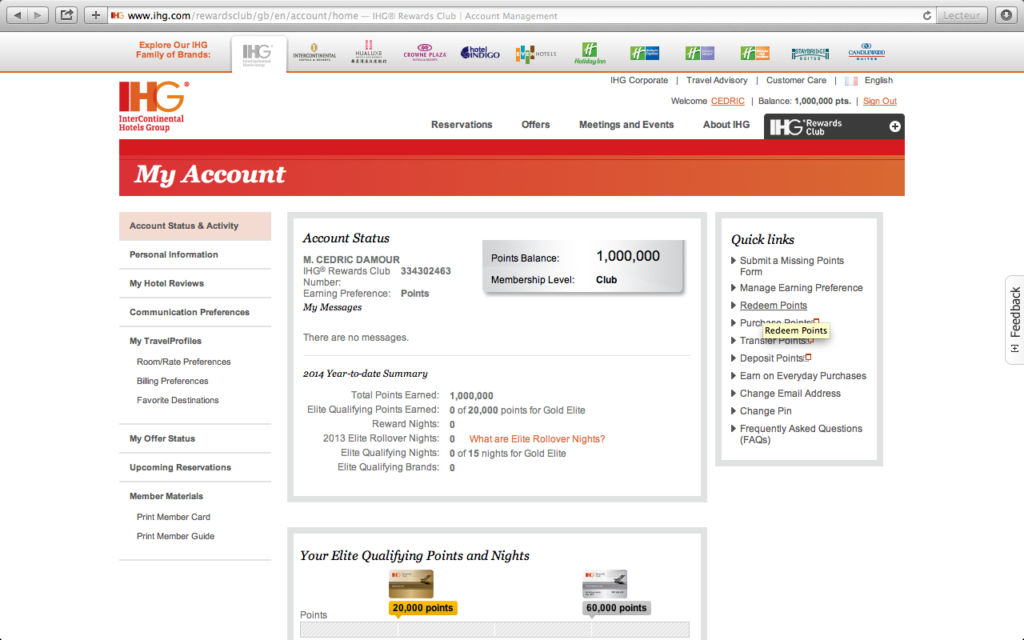The width and height of the screenshot is (1024, 640).
Task: Click Print Member Card
Action: point(173,517)
